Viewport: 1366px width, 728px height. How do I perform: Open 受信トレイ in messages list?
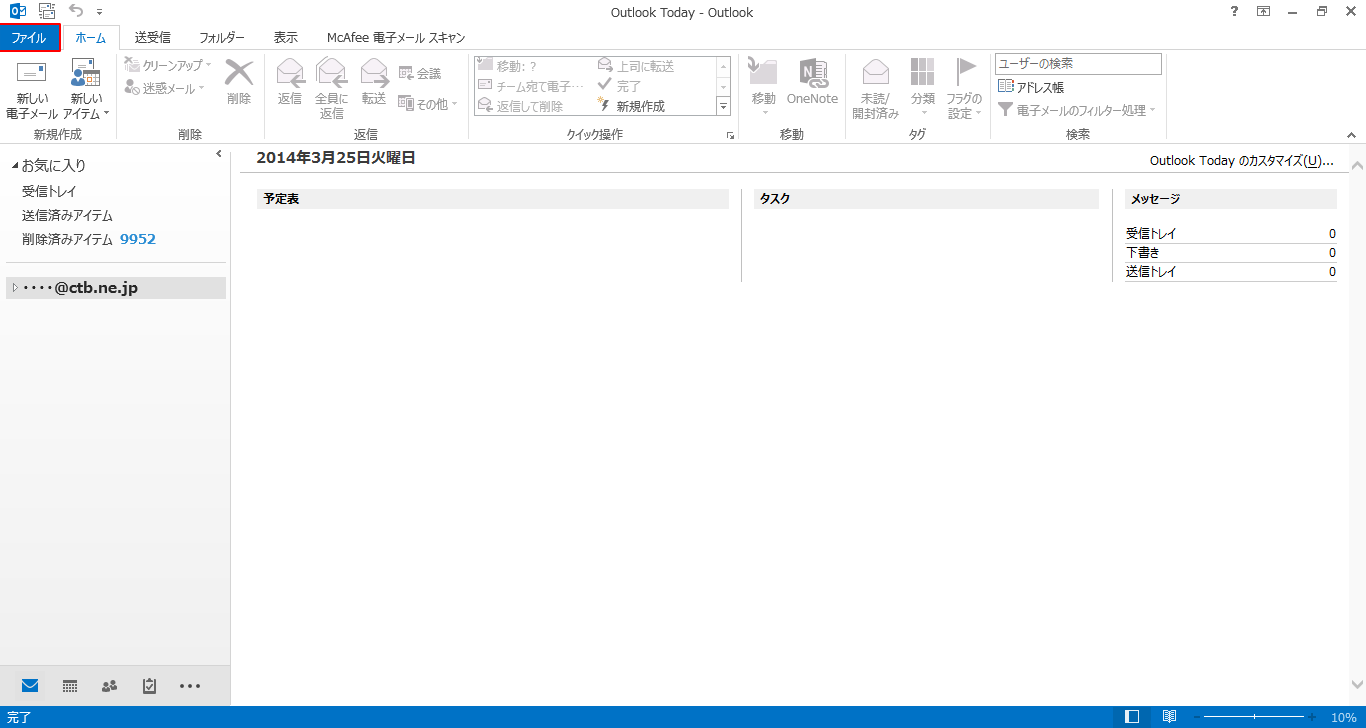1151,234
